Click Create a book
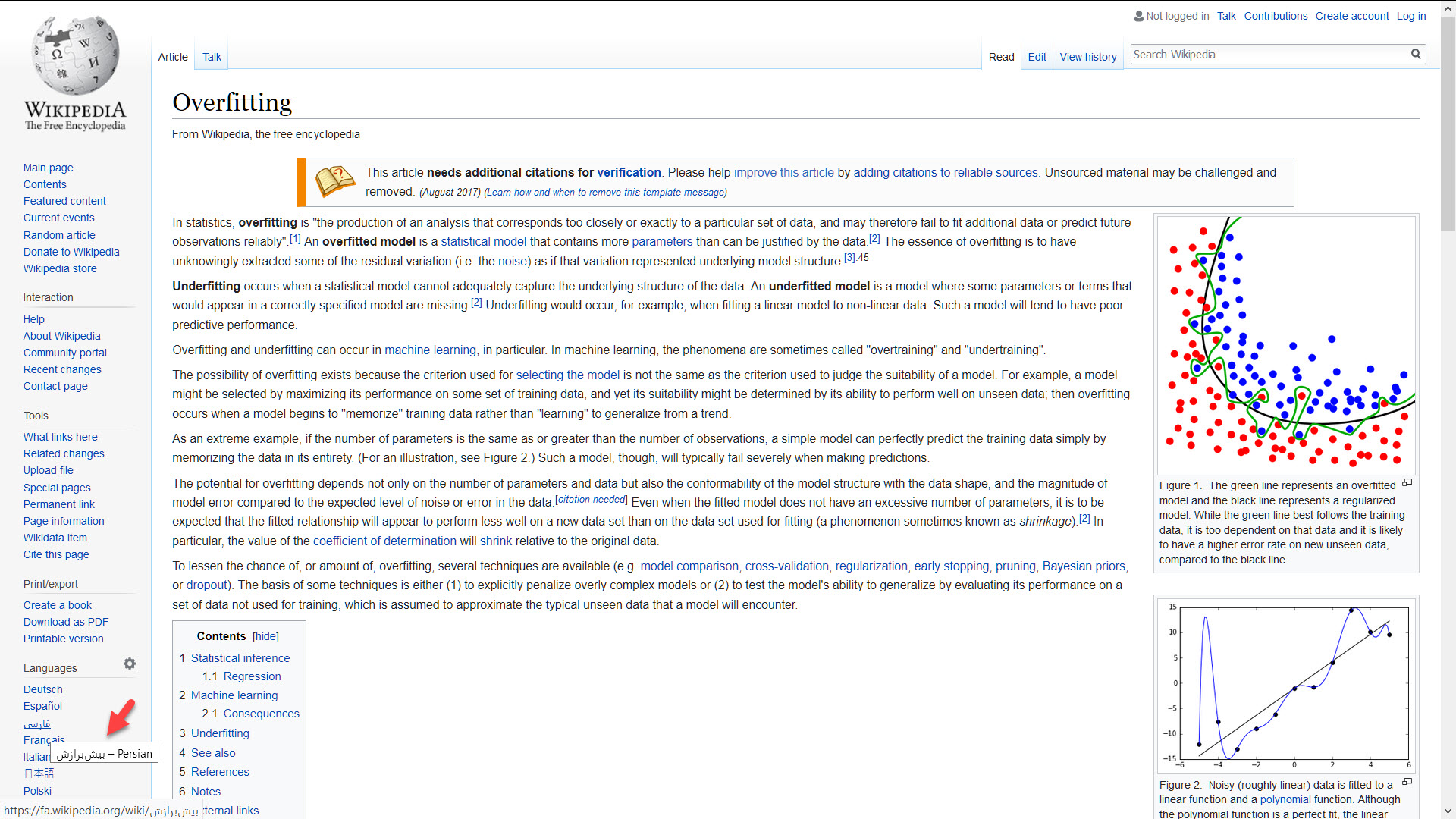 pyautogui.click(x=58, y=605)
